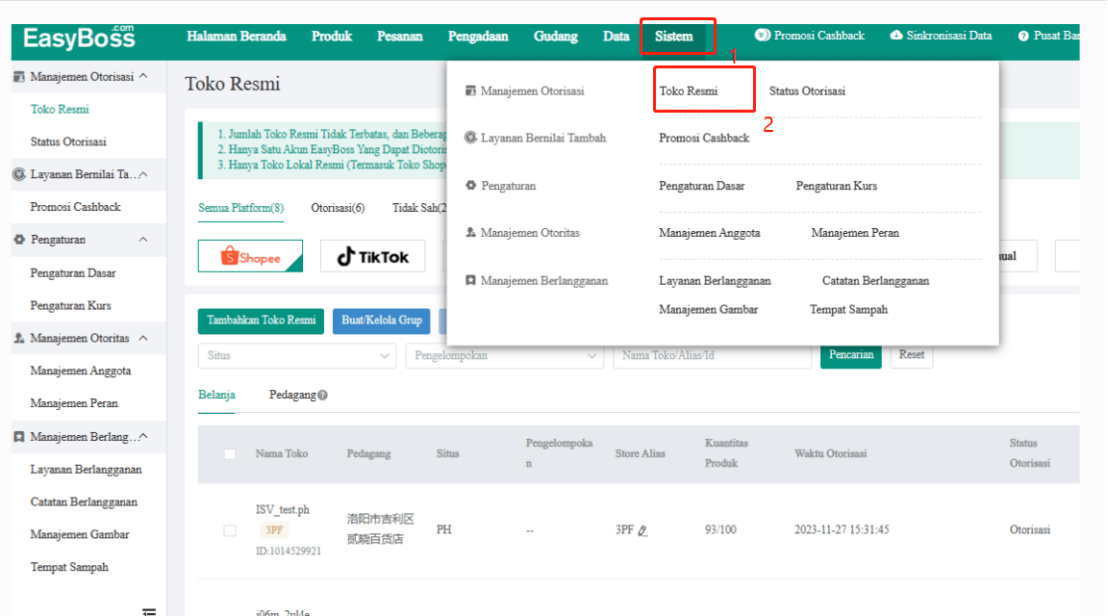Click the Pencarian search button
The height and width of the screenshot is (616, 1108).
[851, 355]
